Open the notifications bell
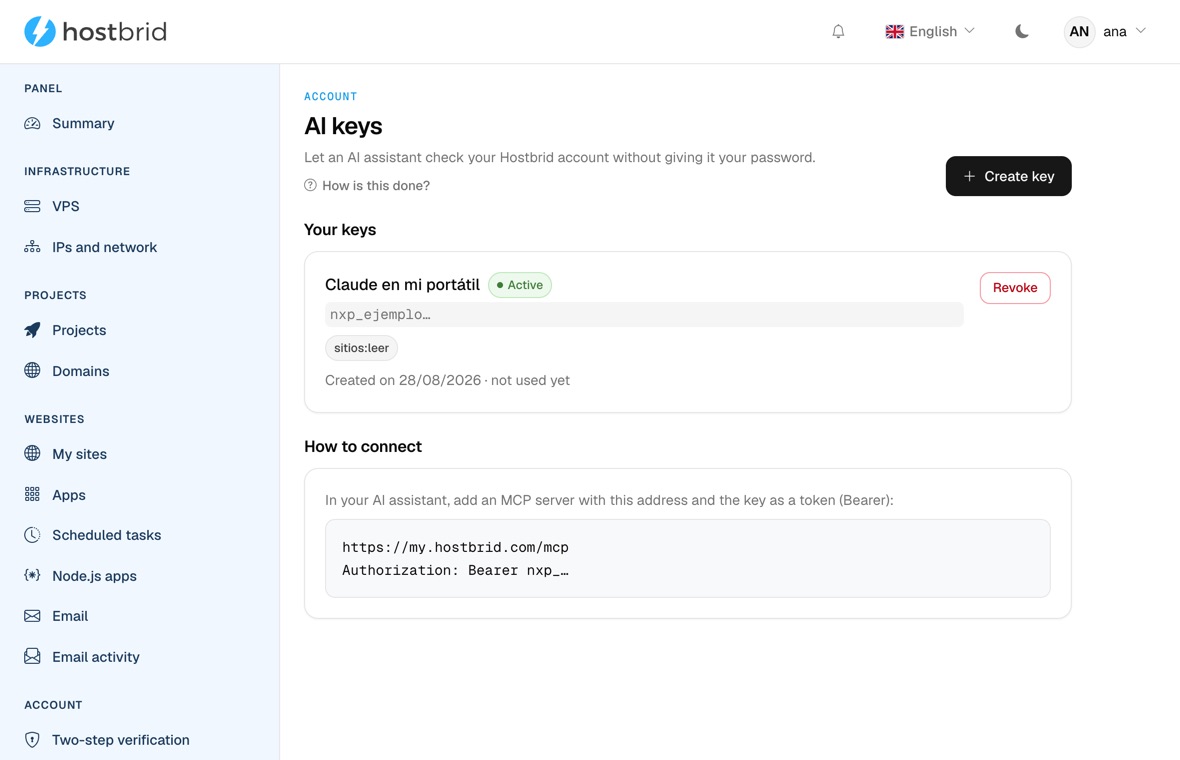 (838, 32)
